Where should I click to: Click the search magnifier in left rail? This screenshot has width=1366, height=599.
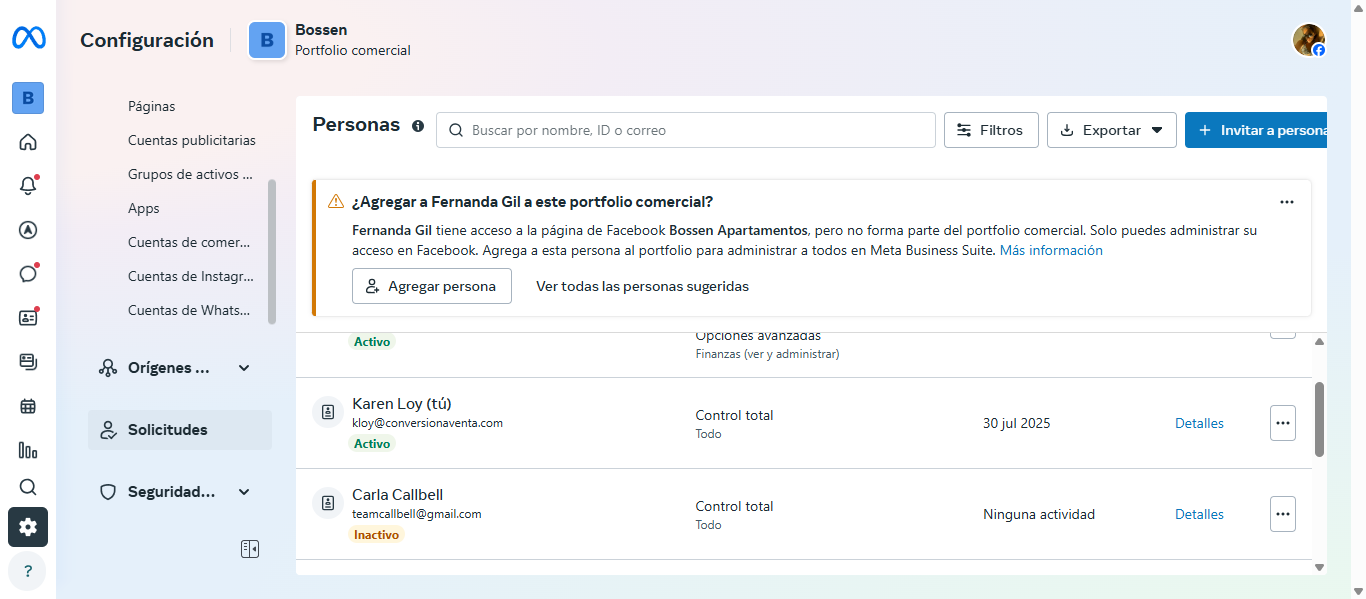tap(28, 487)
